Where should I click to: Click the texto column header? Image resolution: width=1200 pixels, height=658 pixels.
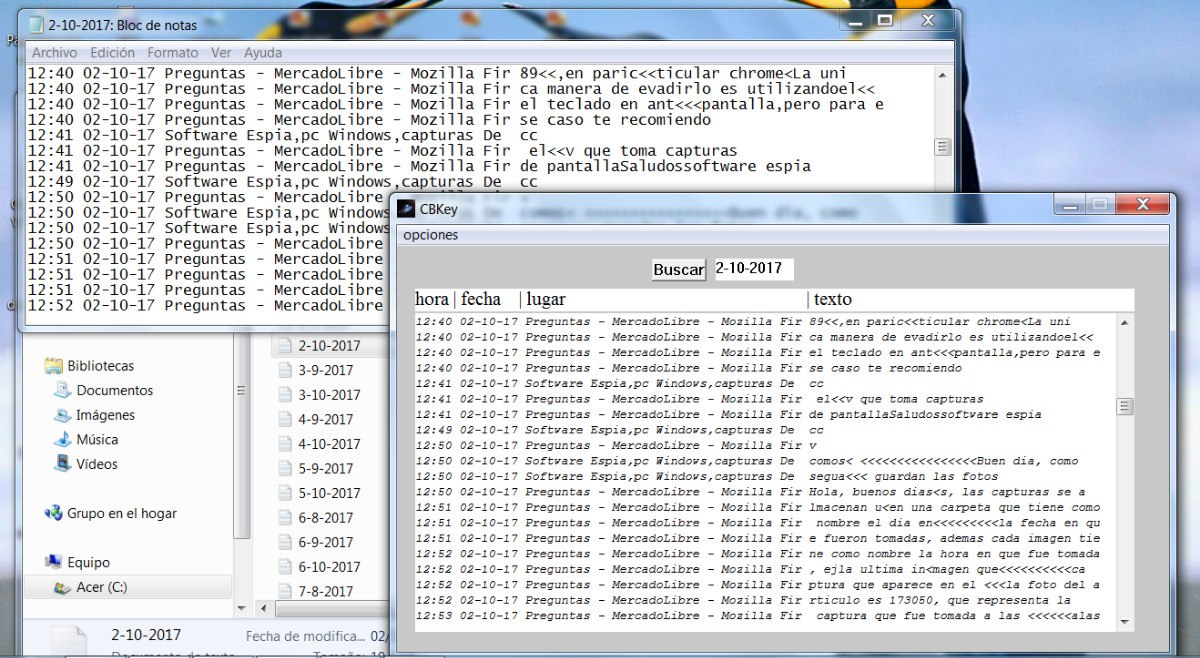833,299
